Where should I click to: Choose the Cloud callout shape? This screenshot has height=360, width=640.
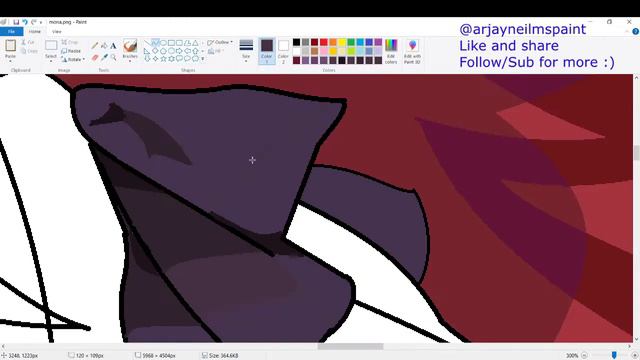click(196, 59)
